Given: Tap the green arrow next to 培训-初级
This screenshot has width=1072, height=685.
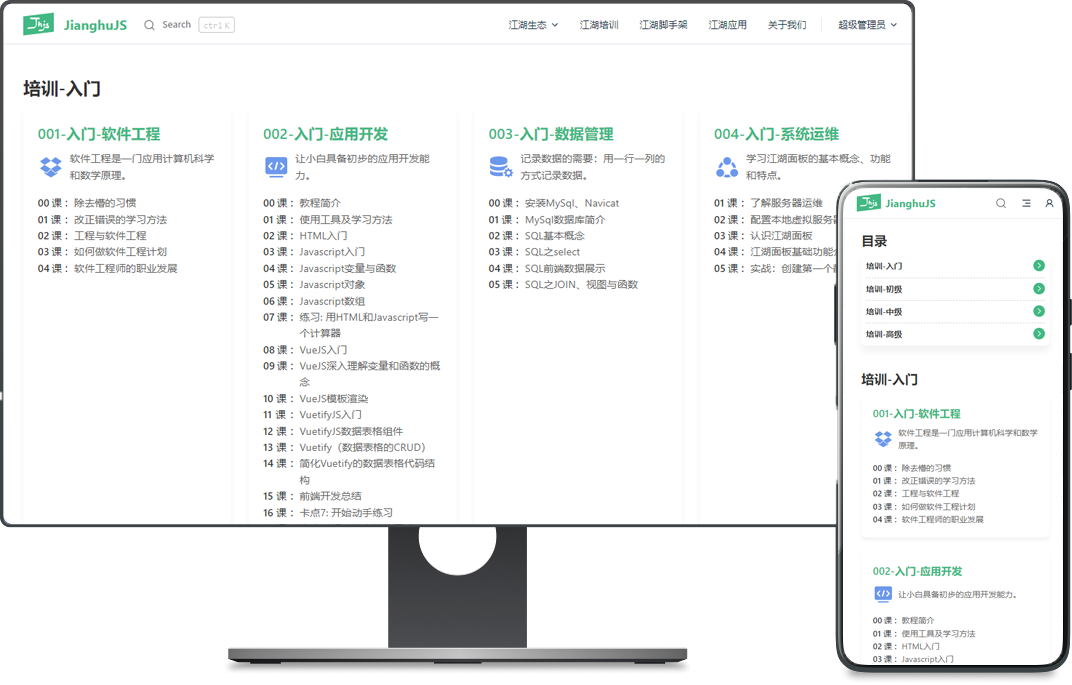Looking at the screenshot, I should (1039, 289).
